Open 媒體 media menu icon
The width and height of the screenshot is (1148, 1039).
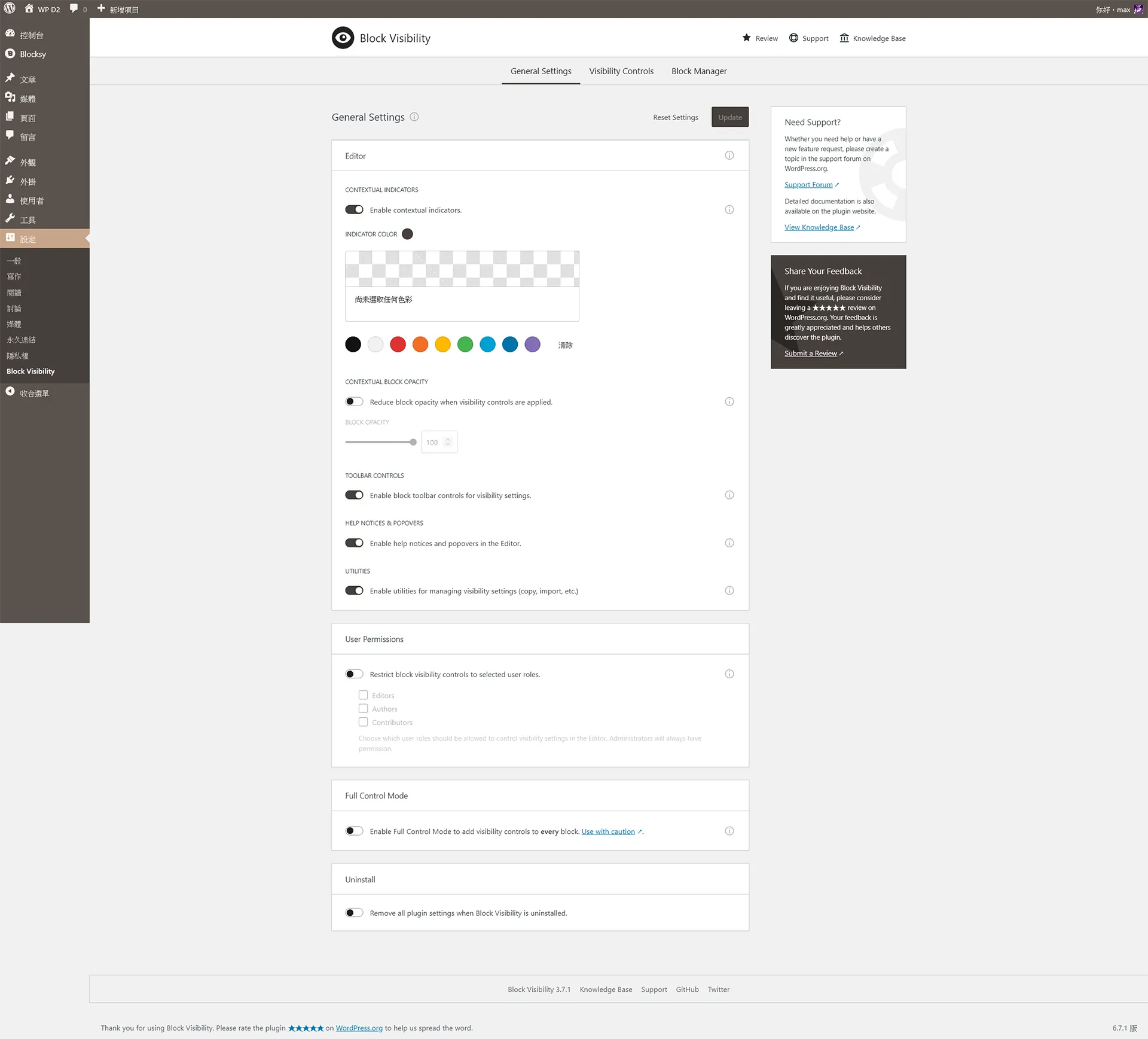tap(10, 97)
